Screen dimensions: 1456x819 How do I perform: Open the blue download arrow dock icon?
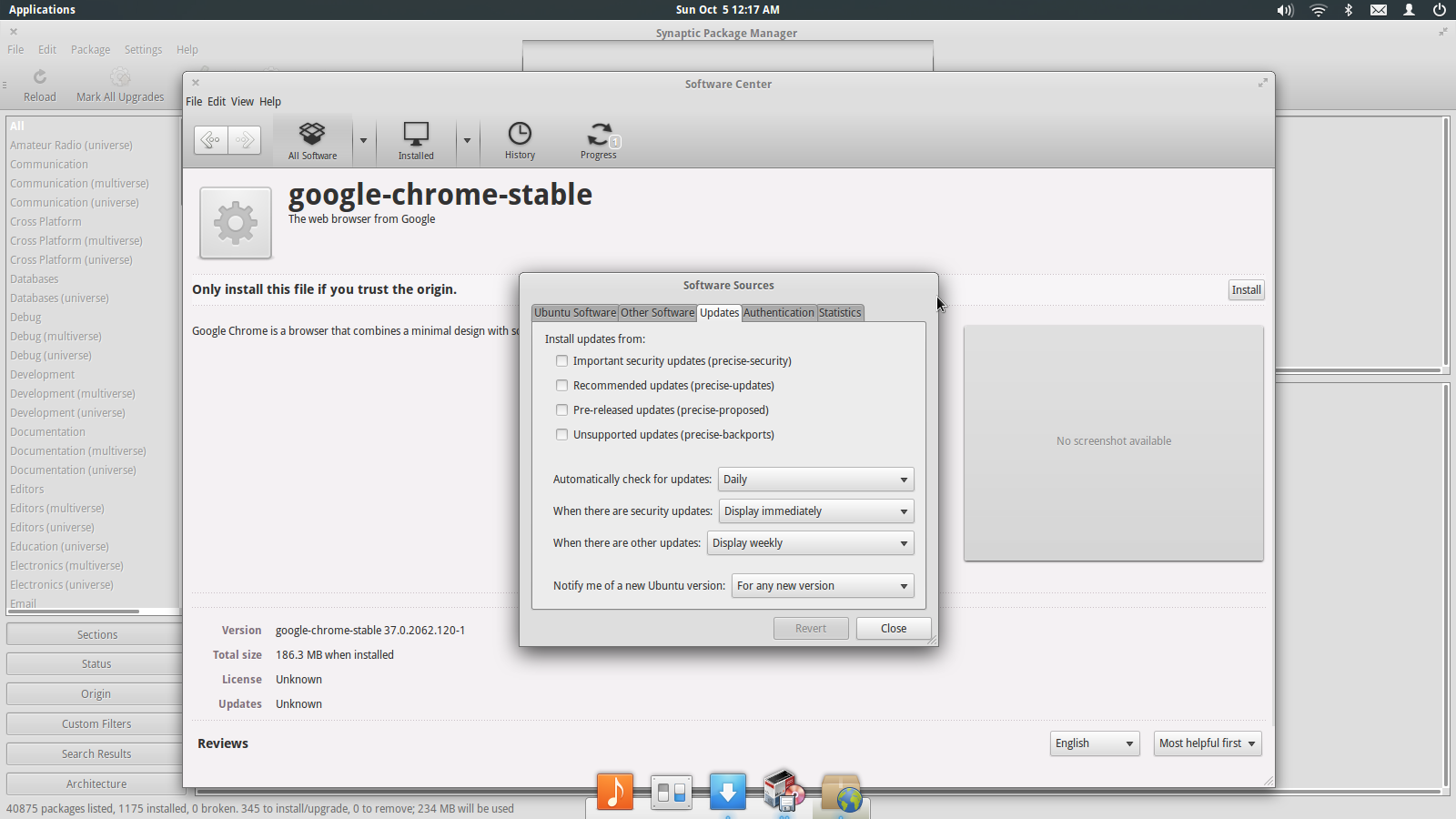(728, 791)
